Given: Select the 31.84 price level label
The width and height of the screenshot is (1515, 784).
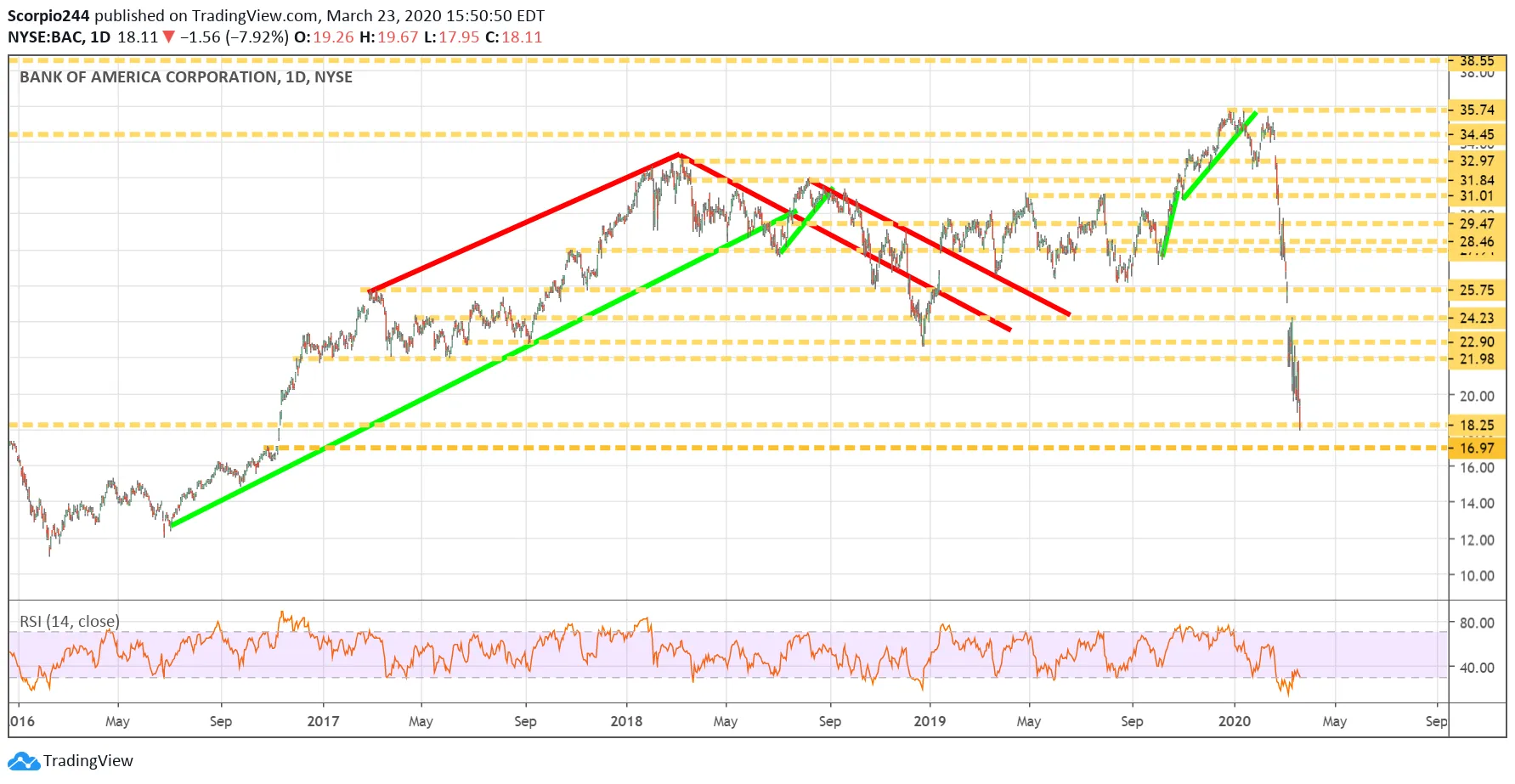Looking at the screenshot, I should (x=1477, y=180).
